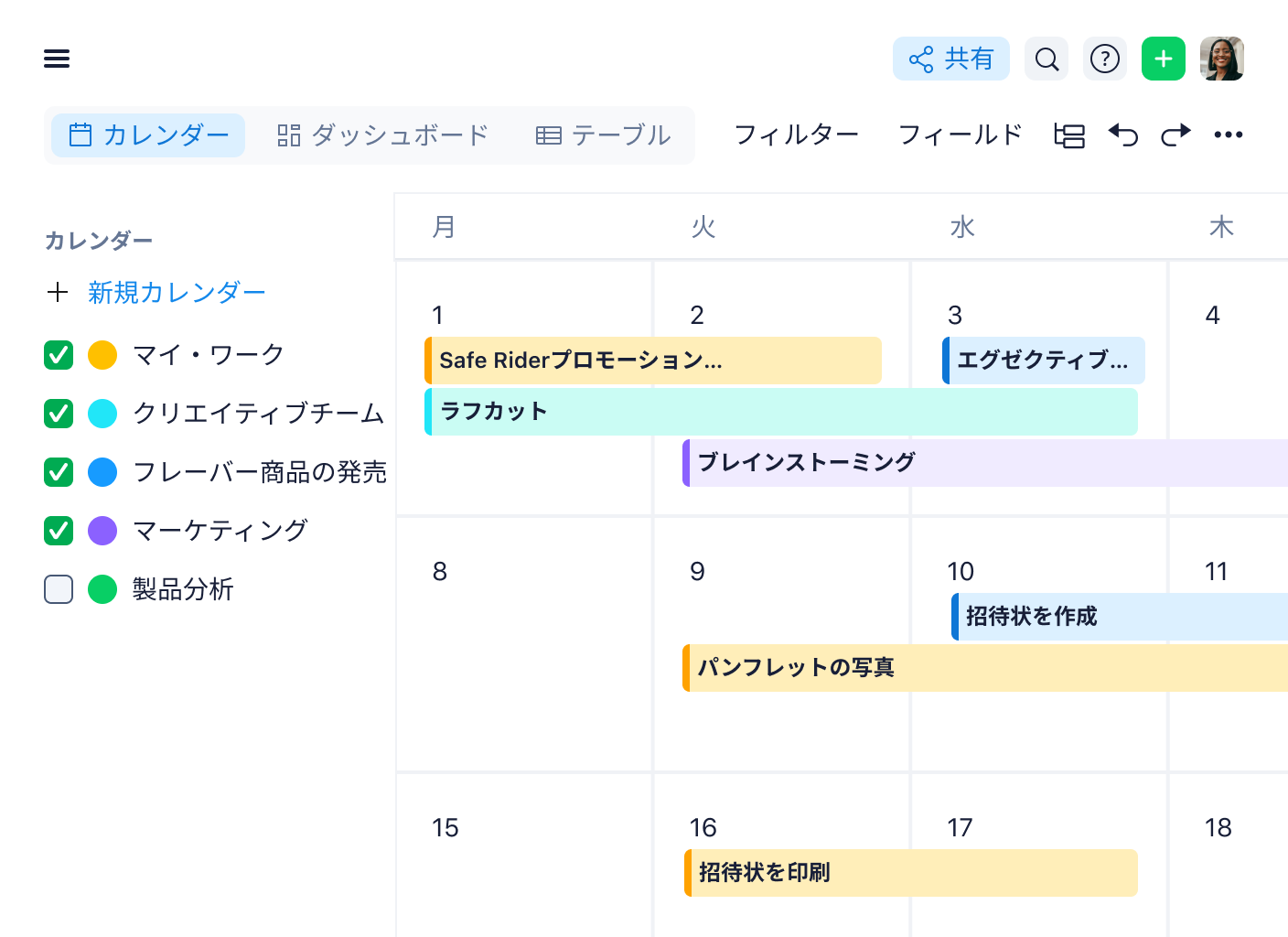Click the green plus add button
Viewport: 1288px width, 937px height.
[x=1164, y=59]
